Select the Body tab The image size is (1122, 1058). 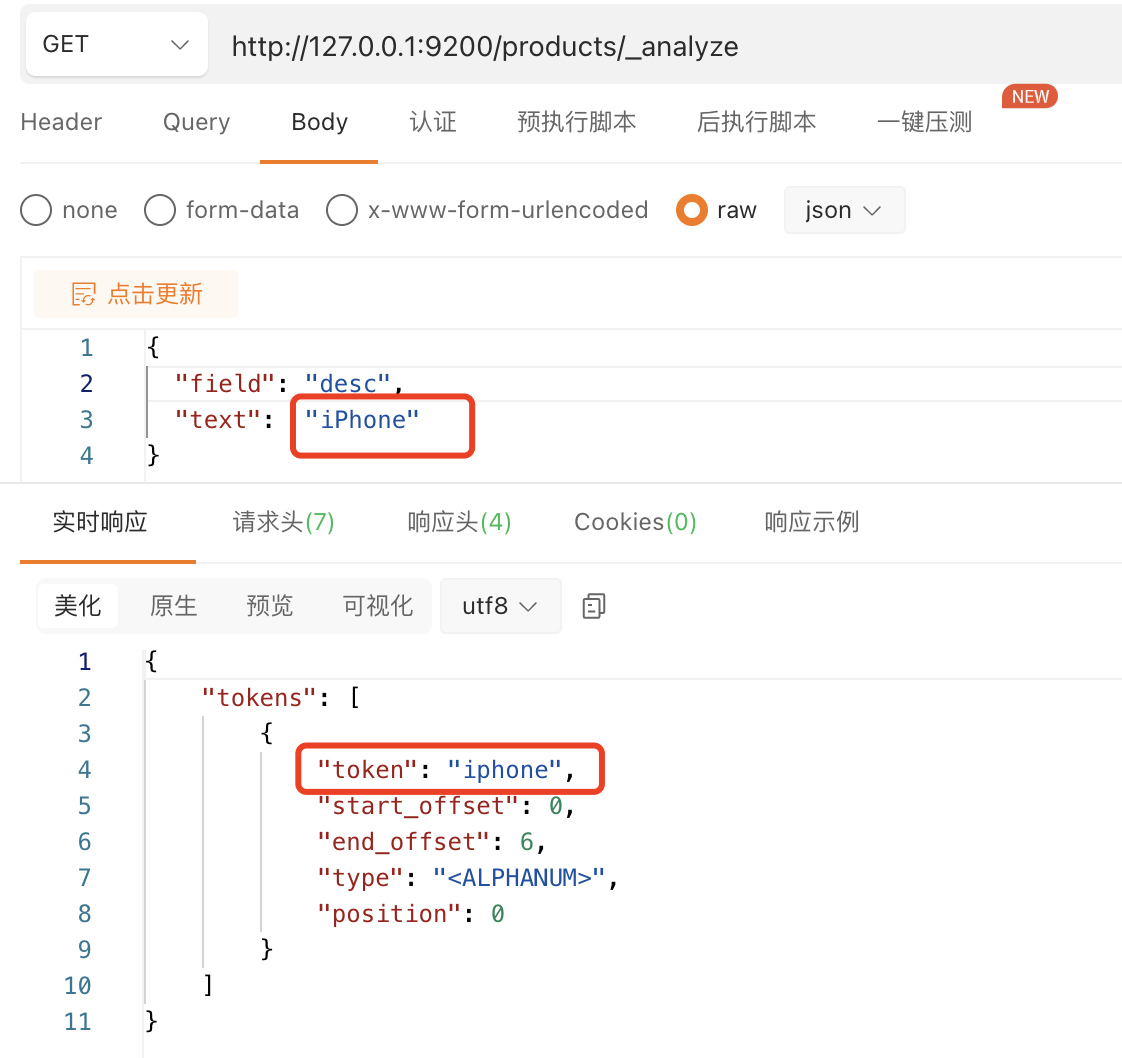[x=319, y=122]
